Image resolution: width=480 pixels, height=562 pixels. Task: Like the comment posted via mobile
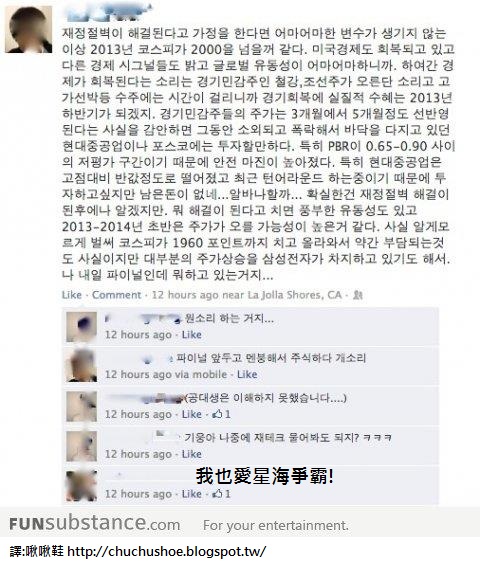(247, 375)
